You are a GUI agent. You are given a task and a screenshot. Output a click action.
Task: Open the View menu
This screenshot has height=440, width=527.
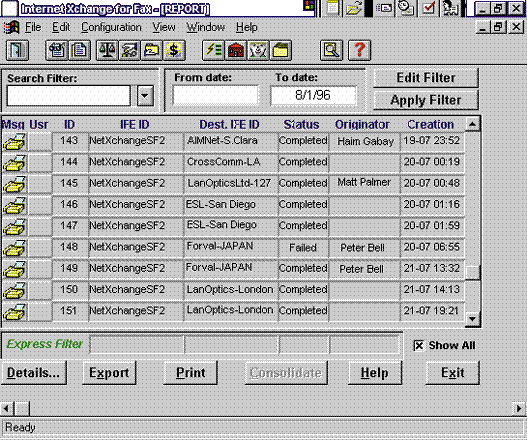point(164,27)
